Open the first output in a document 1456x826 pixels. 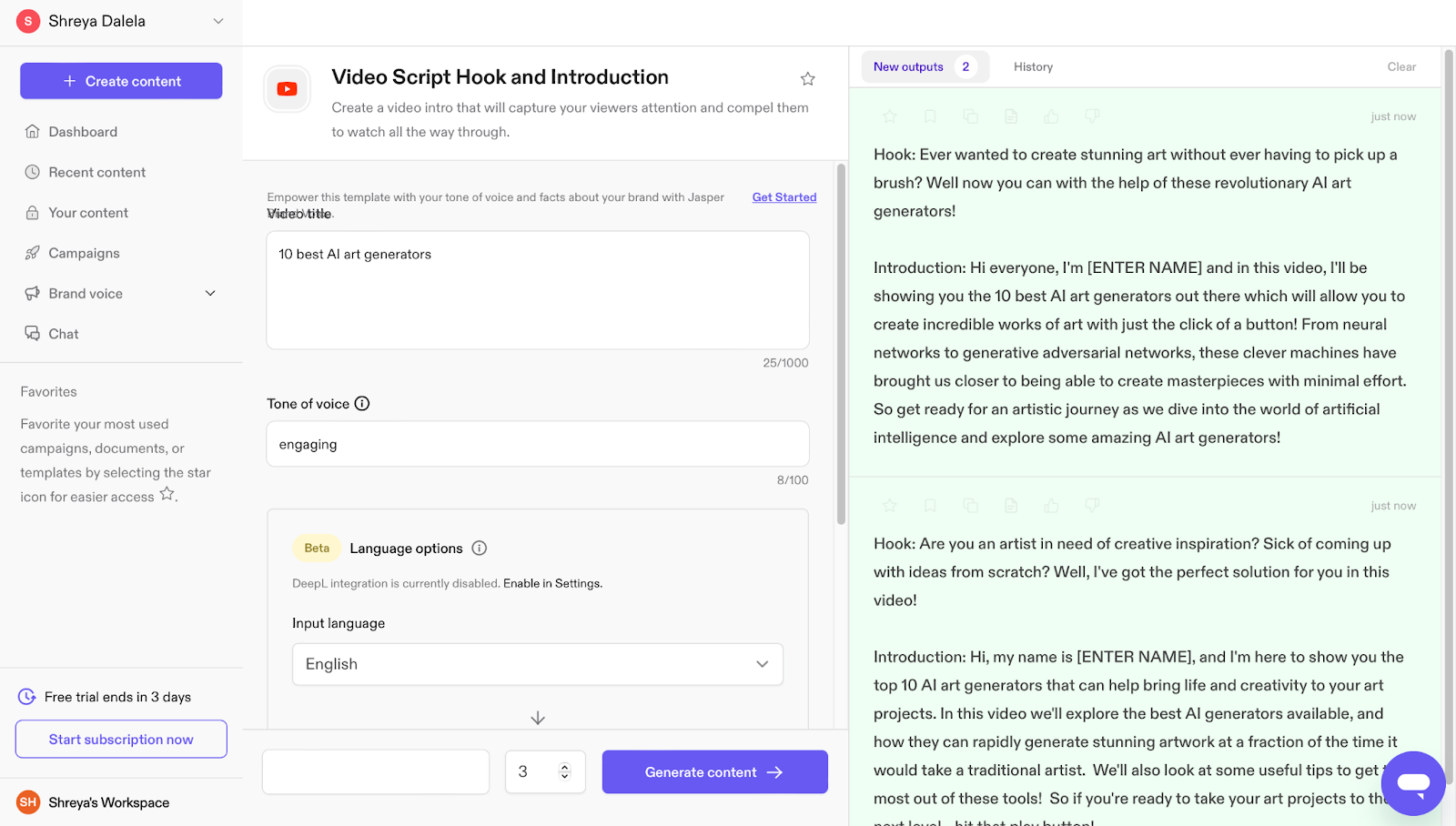[1011, 116]
